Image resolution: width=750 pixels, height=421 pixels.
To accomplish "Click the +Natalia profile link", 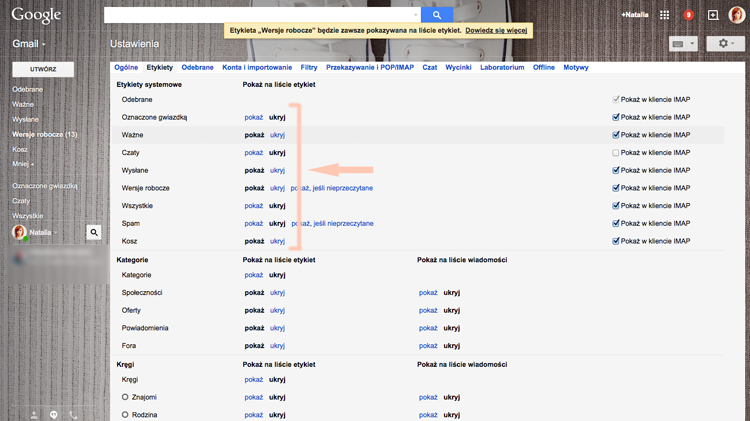I will click(x=635, y=15).
